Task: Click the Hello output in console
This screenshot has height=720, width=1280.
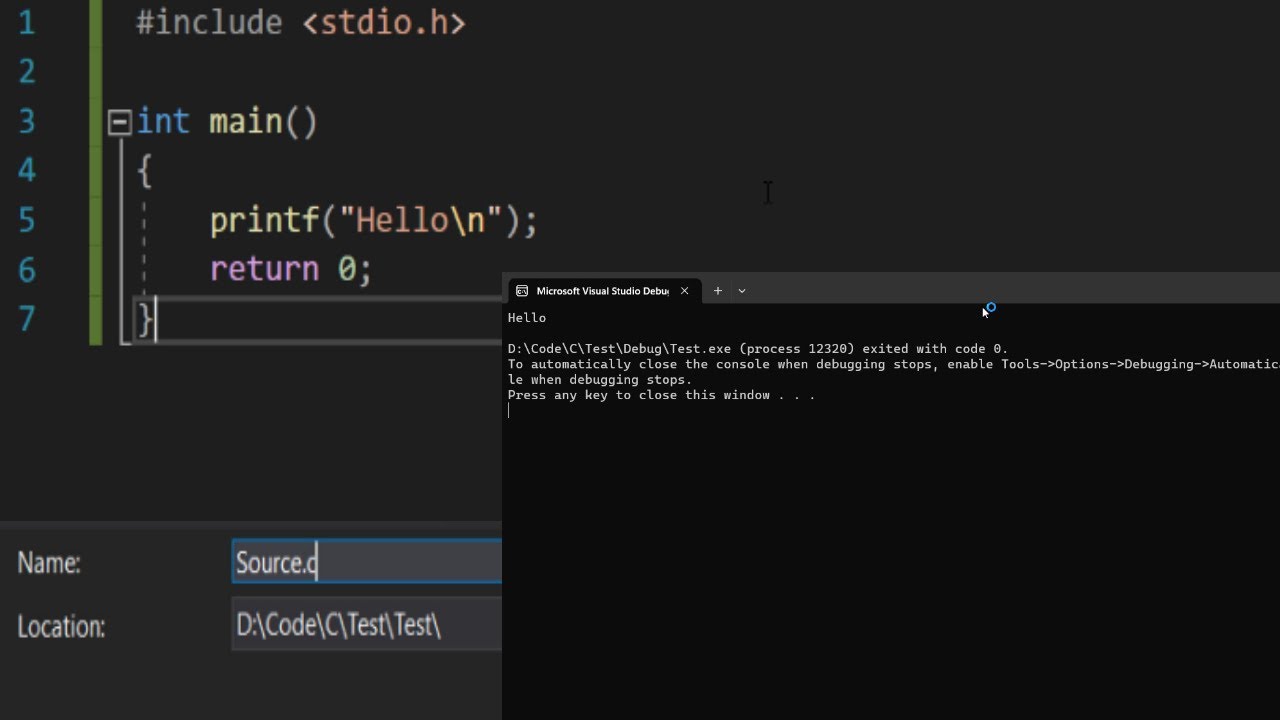Action: point(527,318)
